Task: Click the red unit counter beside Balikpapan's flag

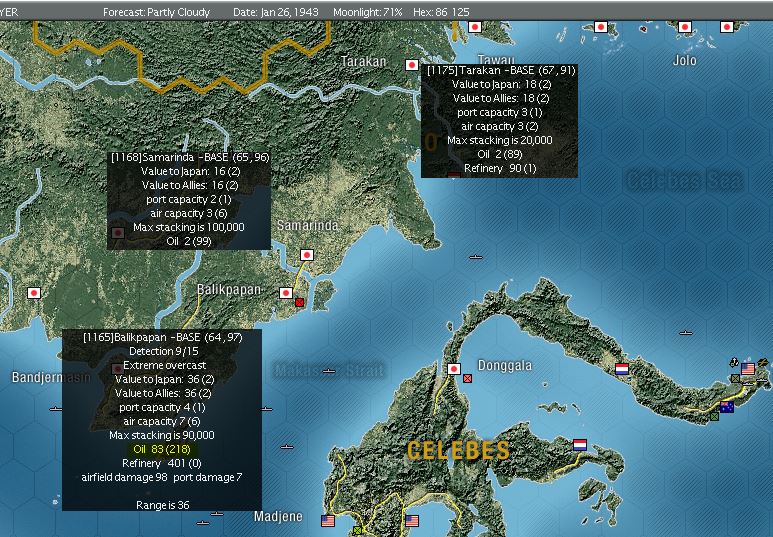Action: pyautogui.click(x=299, y=302)
